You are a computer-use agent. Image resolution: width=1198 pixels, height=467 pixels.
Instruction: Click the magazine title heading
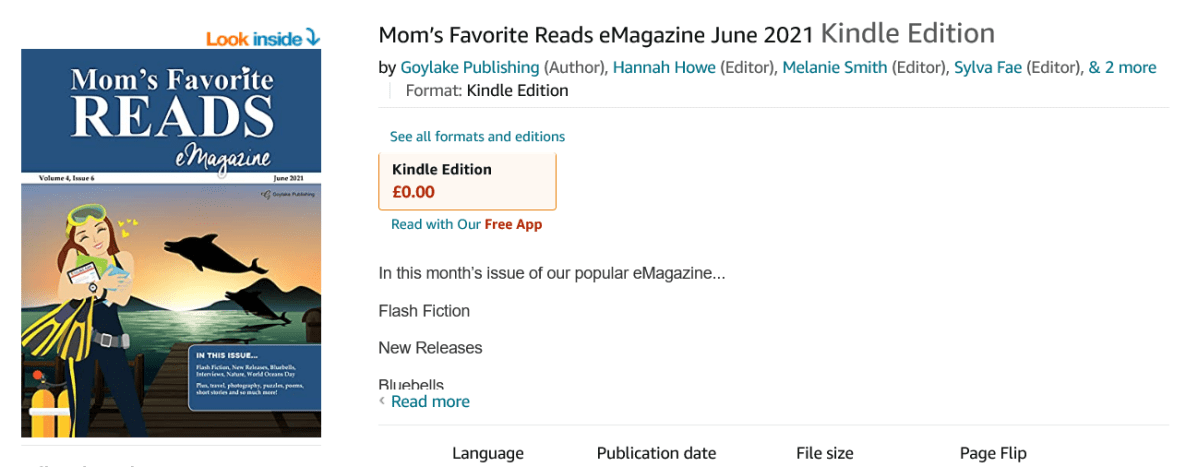tap(597, 35)
